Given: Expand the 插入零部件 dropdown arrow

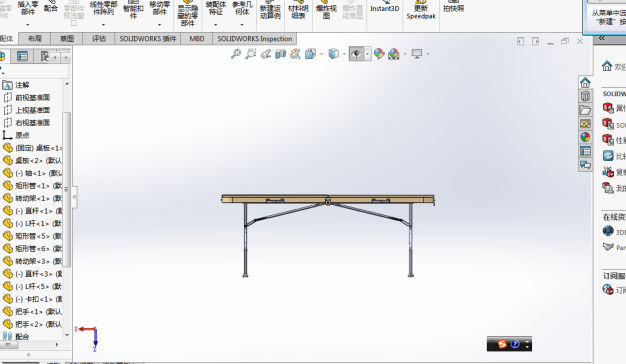Looking at the screenshot, I should click(x=28, y=25).
